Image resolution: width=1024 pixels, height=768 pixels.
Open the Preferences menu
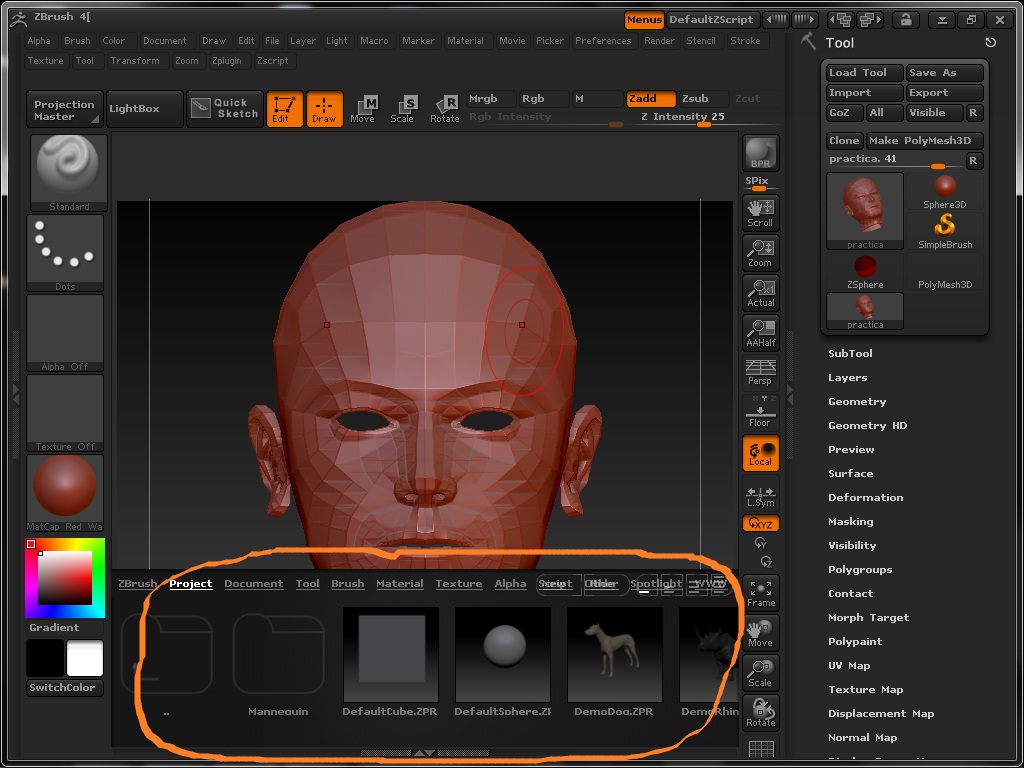click(x=603, y=40)
